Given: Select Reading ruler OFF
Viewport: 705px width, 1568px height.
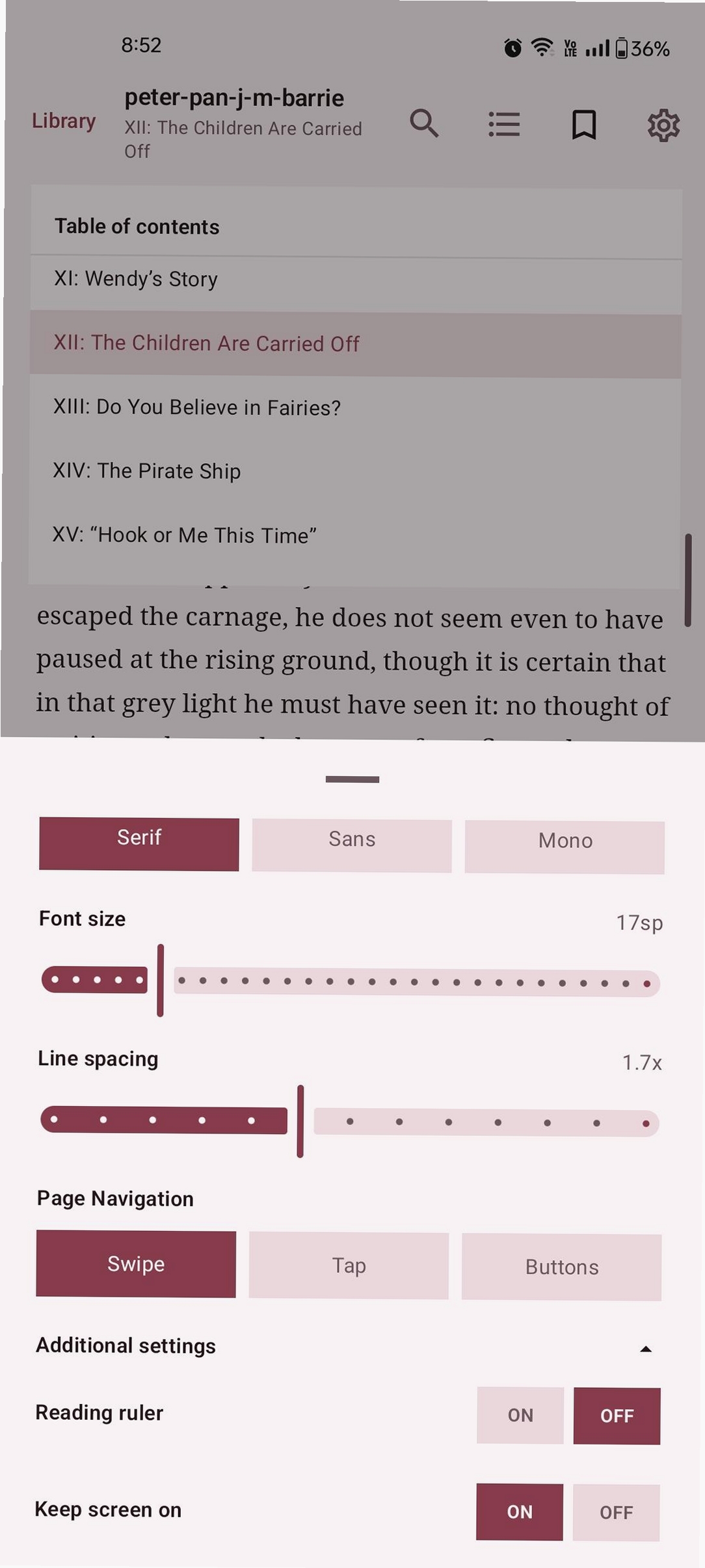Looking at the screenshot, I should tap(617, 1416).
